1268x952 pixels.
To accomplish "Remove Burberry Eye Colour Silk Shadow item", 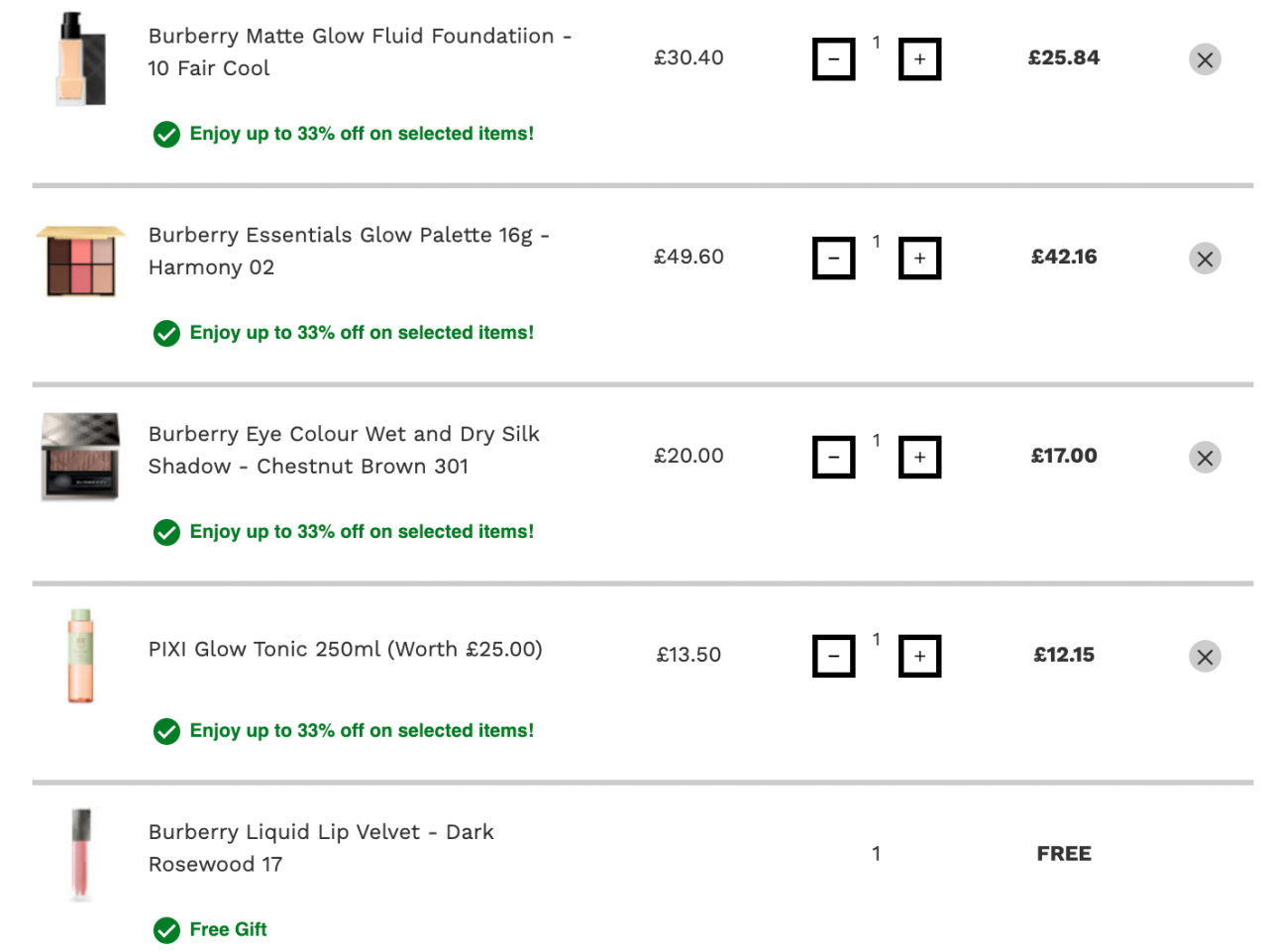I will coord(1205,458).
